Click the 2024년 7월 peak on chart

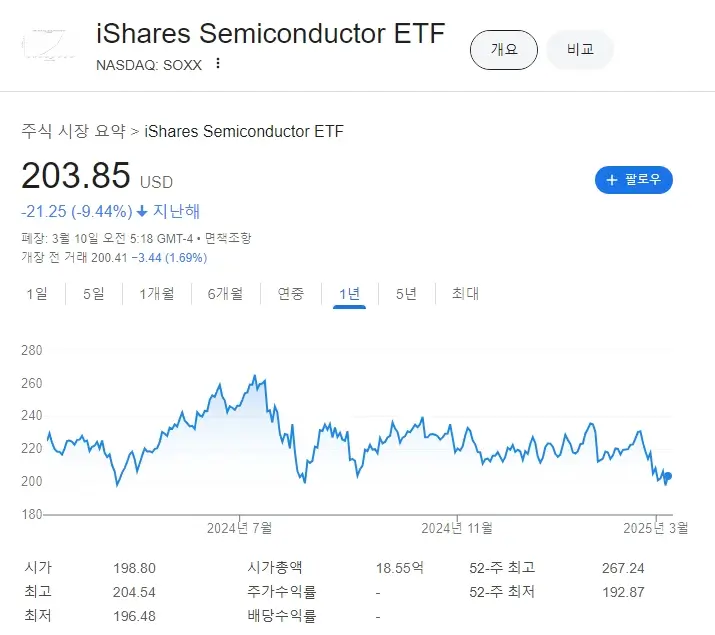(255, 377)
